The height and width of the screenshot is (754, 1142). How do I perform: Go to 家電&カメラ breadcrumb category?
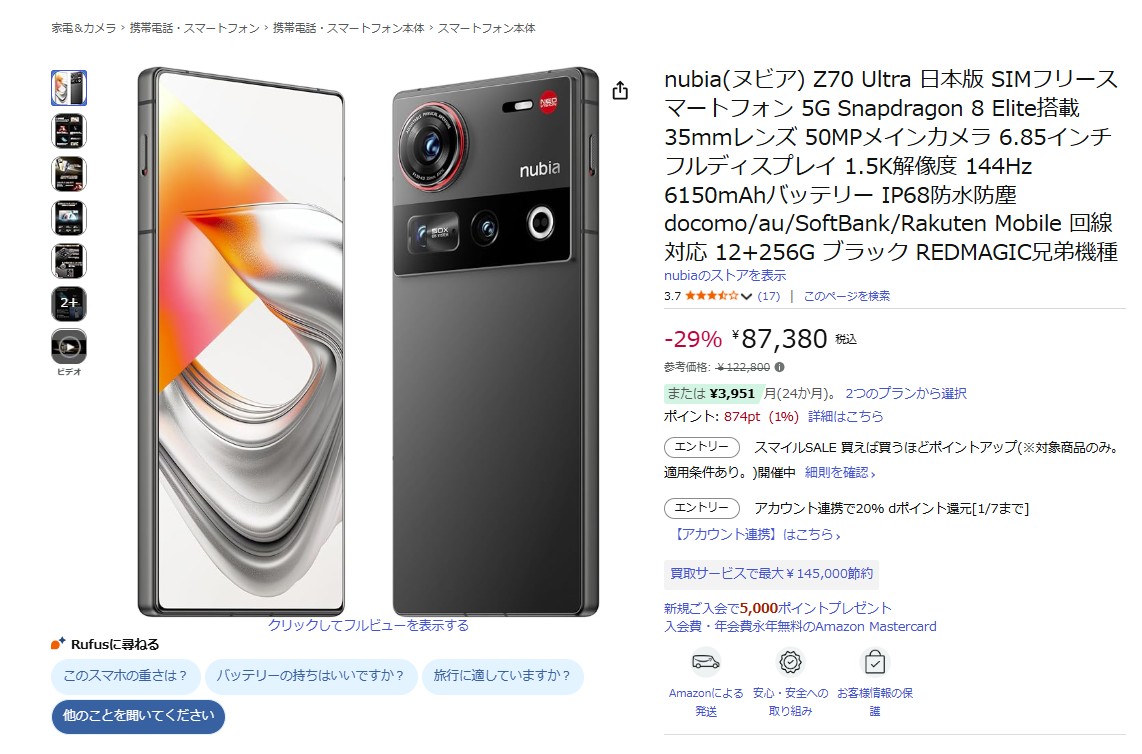(x=84, y=28)
